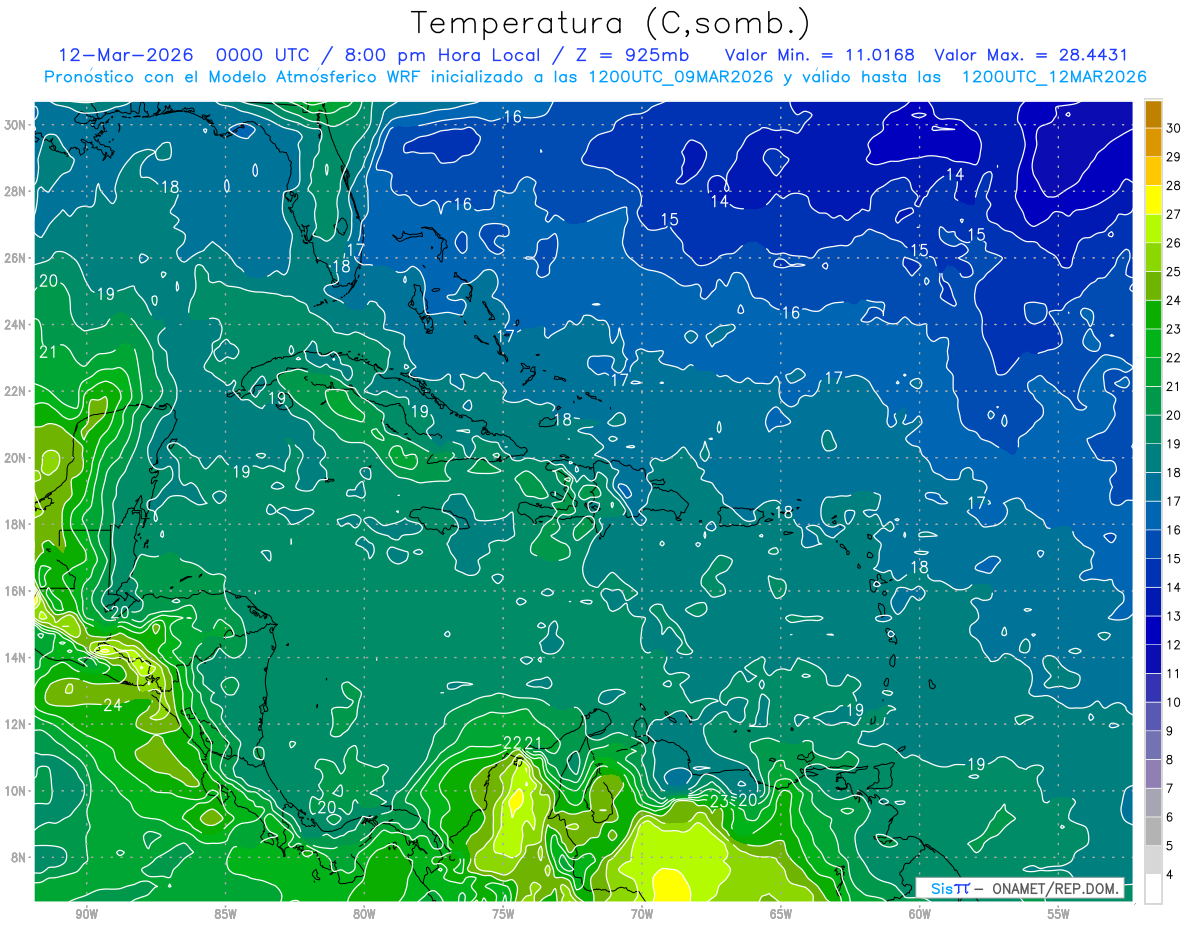Pick the green legend swatch between 23 and 24

pos(1153,315)
